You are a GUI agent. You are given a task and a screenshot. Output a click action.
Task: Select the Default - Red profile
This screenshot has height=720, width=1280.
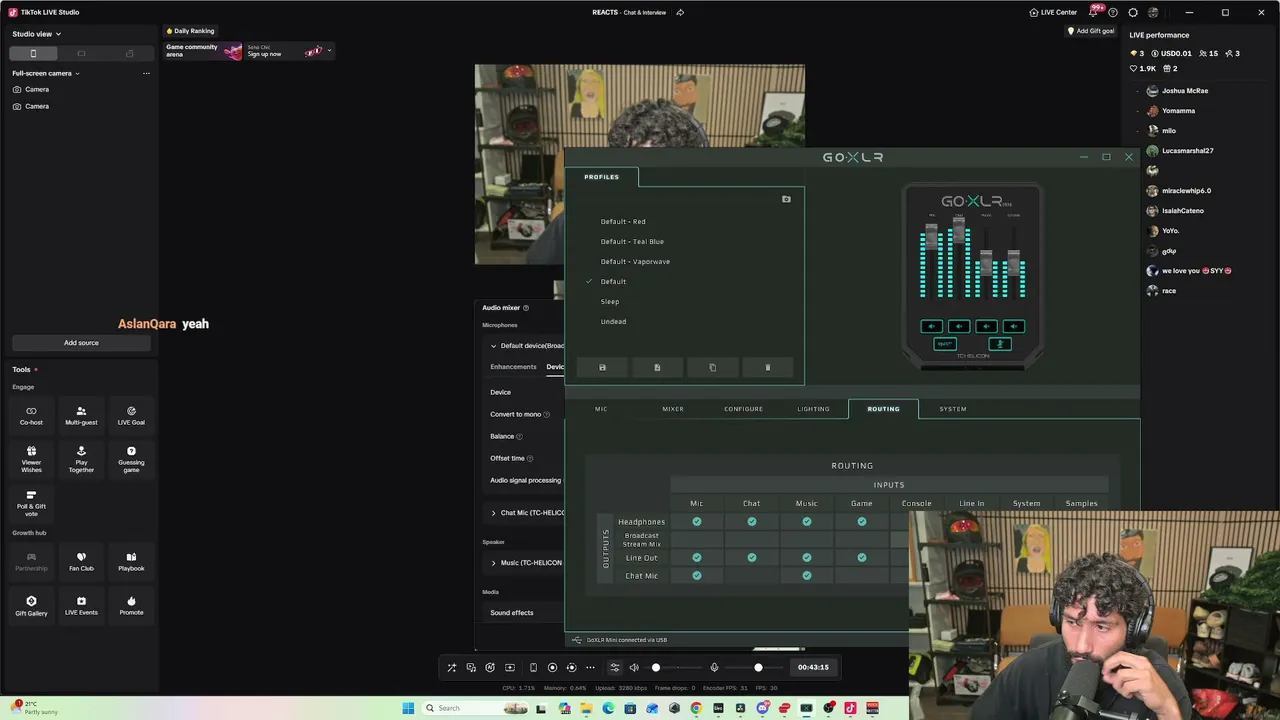(623, 221)
